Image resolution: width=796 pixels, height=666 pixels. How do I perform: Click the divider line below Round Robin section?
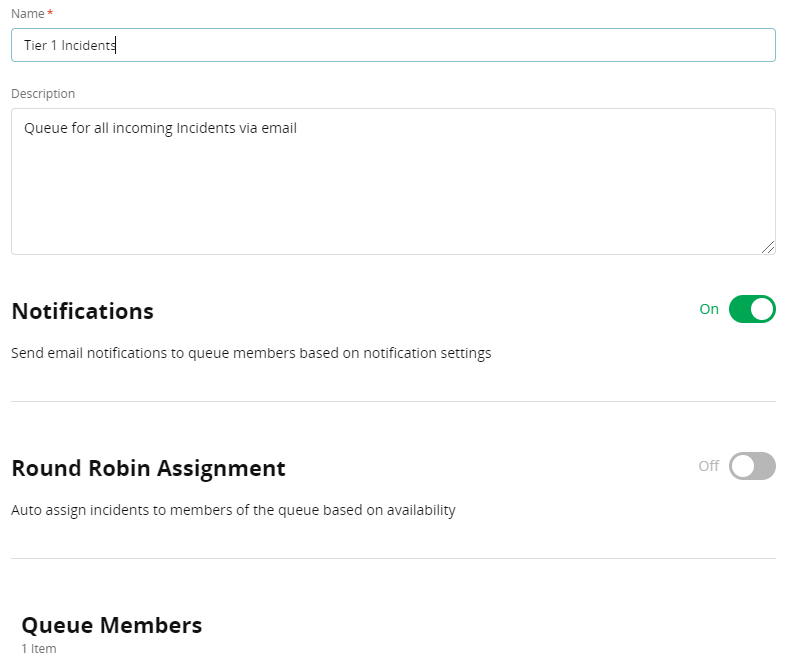393,558
